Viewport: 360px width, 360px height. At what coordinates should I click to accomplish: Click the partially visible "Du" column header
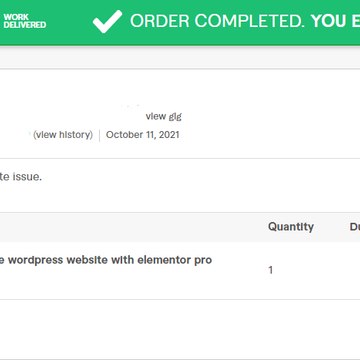pos(355,227)
